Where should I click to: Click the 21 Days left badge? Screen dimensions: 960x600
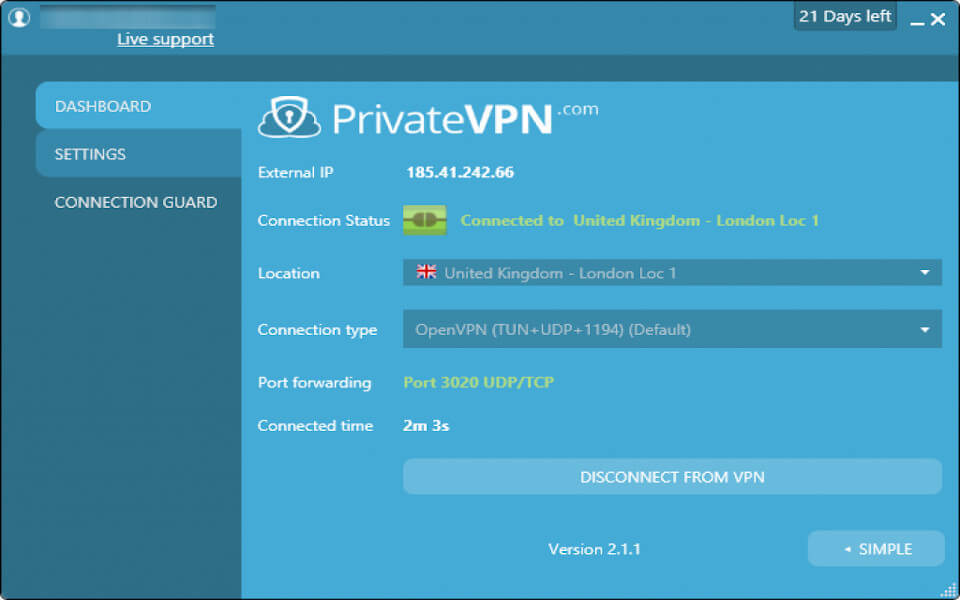(845, 16)
